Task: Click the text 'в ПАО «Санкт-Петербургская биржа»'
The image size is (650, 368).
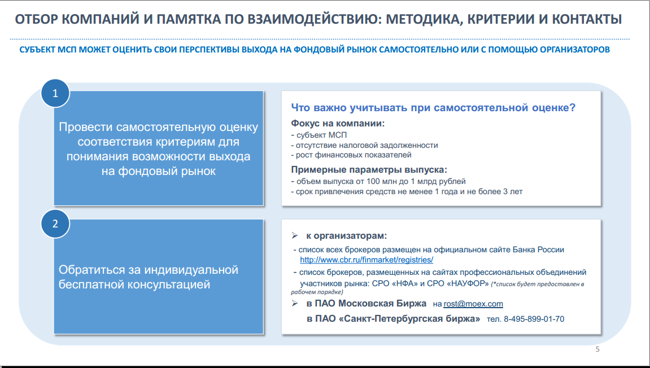Action: (393, 319)
